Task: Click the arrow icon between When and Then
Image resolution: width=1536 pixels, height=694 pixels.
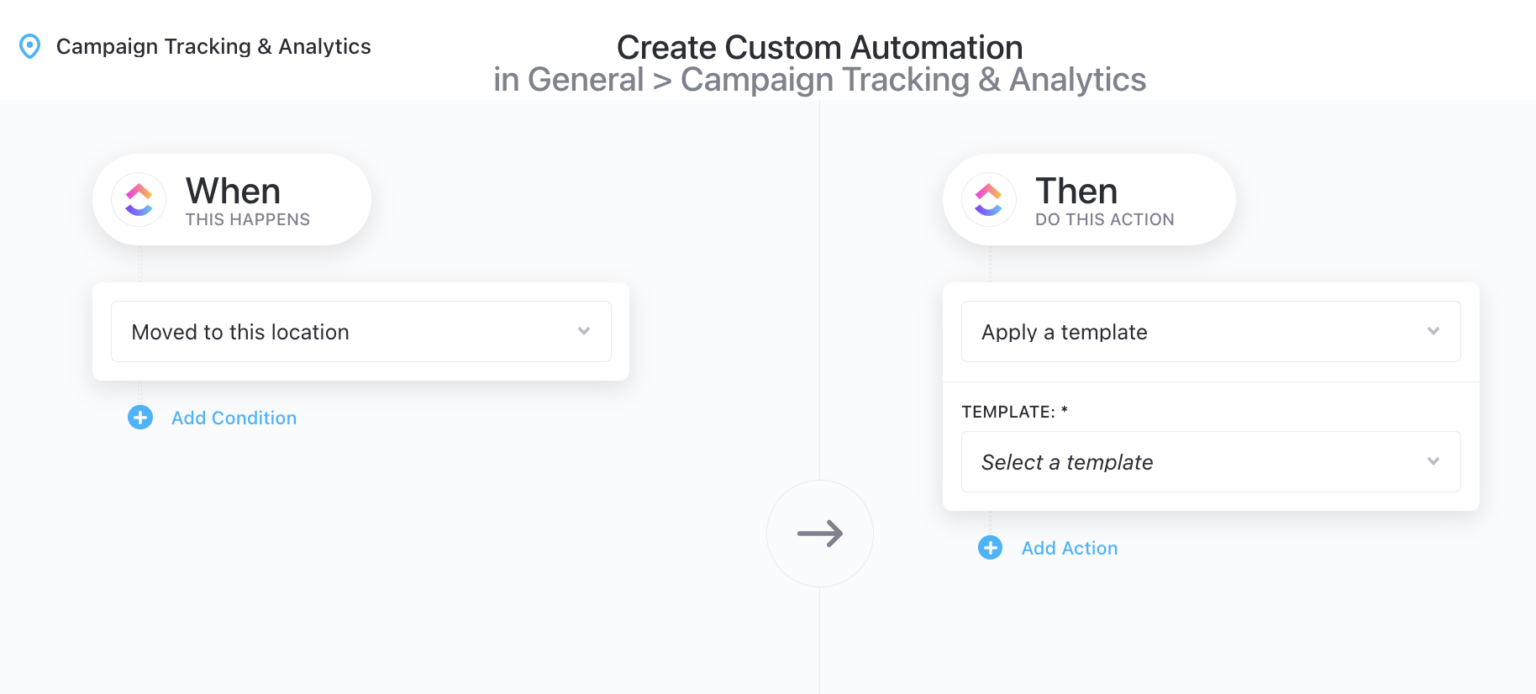Action: [819, 533]
